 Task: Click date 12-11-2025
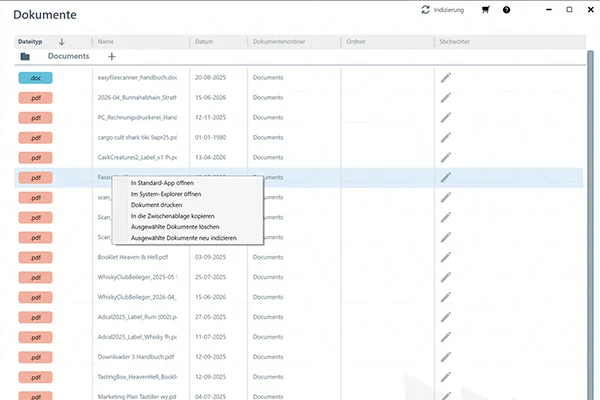(210, 118)
